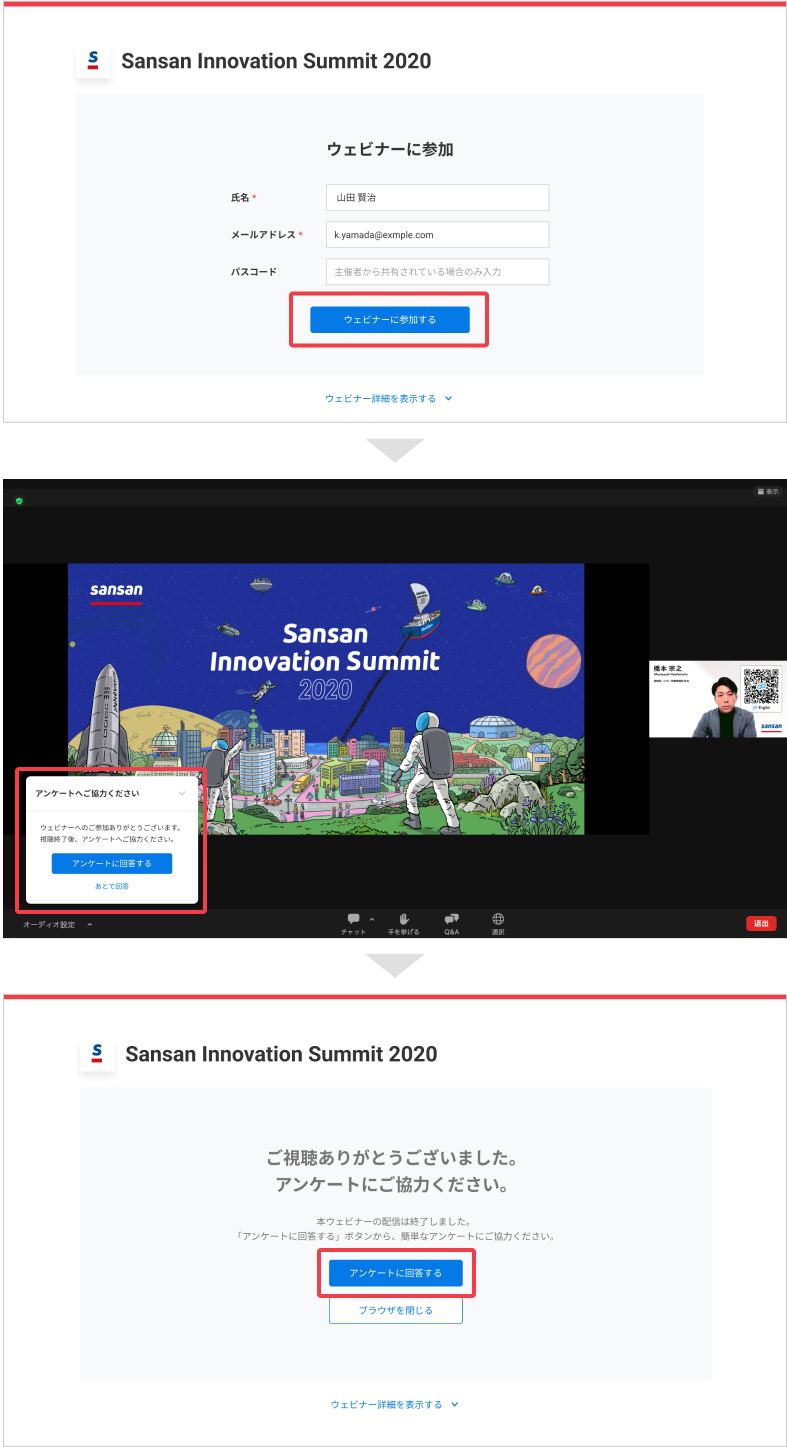Focus the パスコード input field
Screen dimensions: 787x1447
click(x=437, y=272)
